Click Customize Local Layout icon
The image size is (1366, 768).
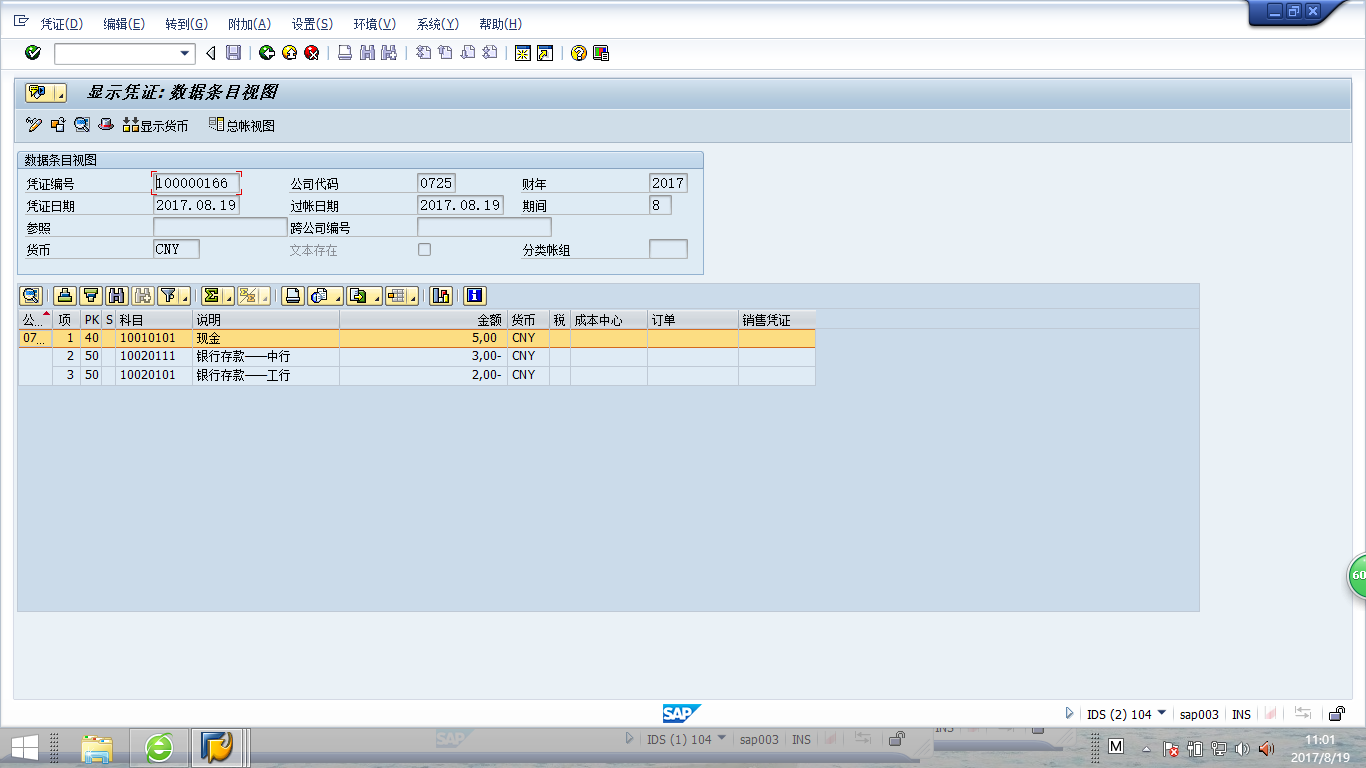601,53
